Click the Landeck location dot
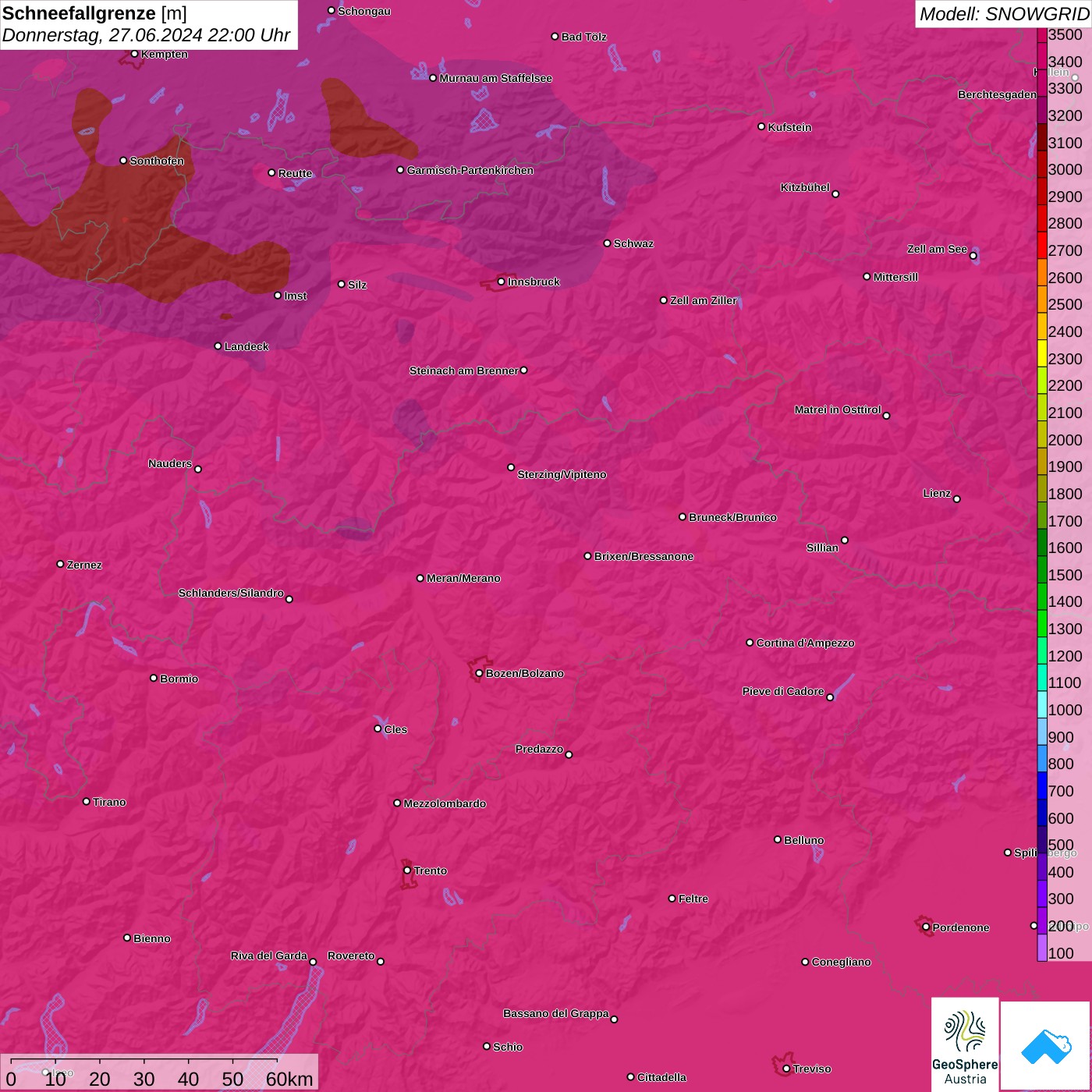 pos(218,346)
